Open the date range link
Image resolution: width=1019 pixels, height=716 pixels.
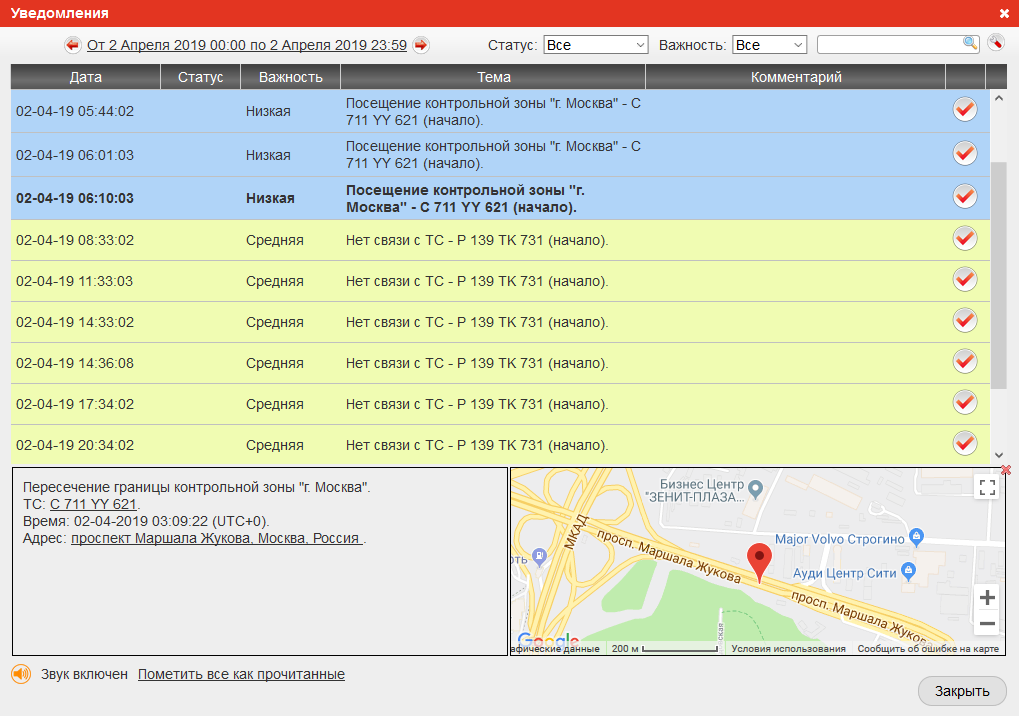coord(247,45)
